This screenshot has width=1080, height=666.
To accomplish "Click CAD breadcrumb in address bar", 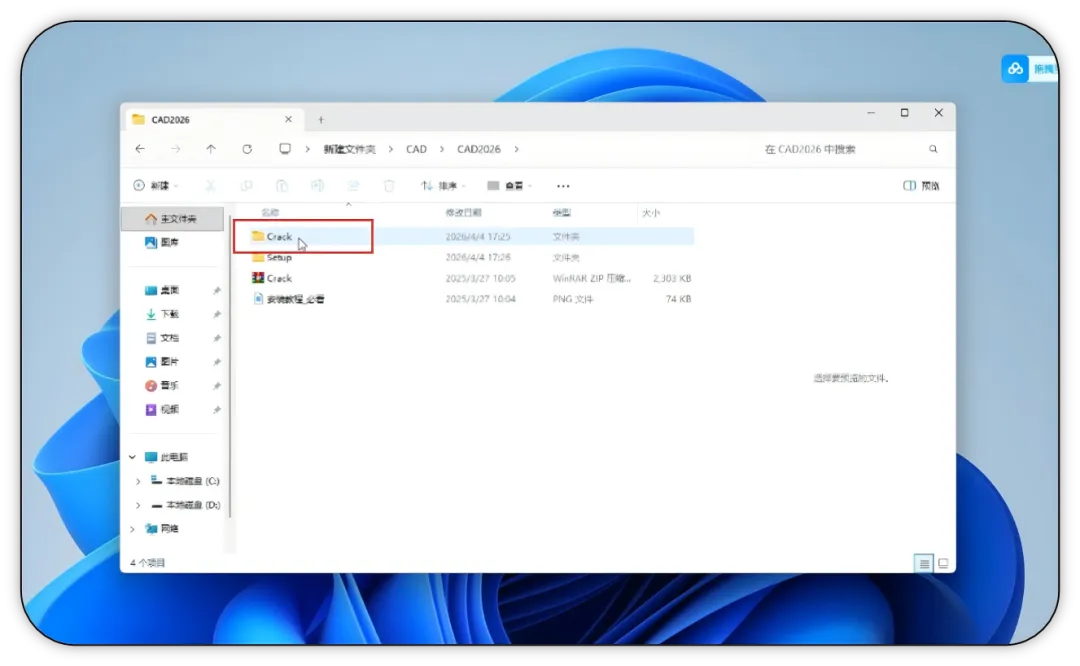I will point(416,149).
